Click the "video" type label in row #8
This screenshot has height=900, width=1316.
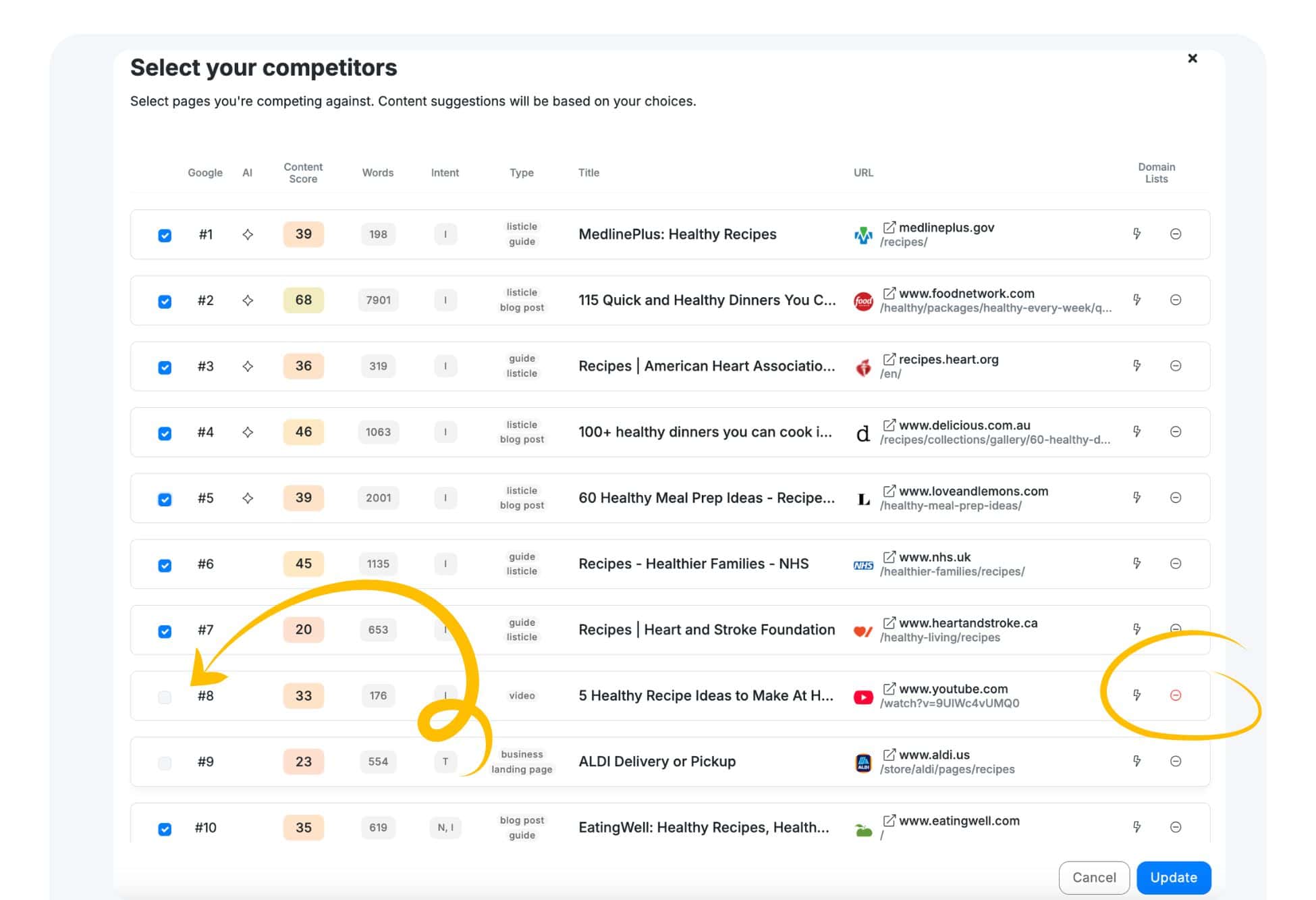[x=522, y=695]
